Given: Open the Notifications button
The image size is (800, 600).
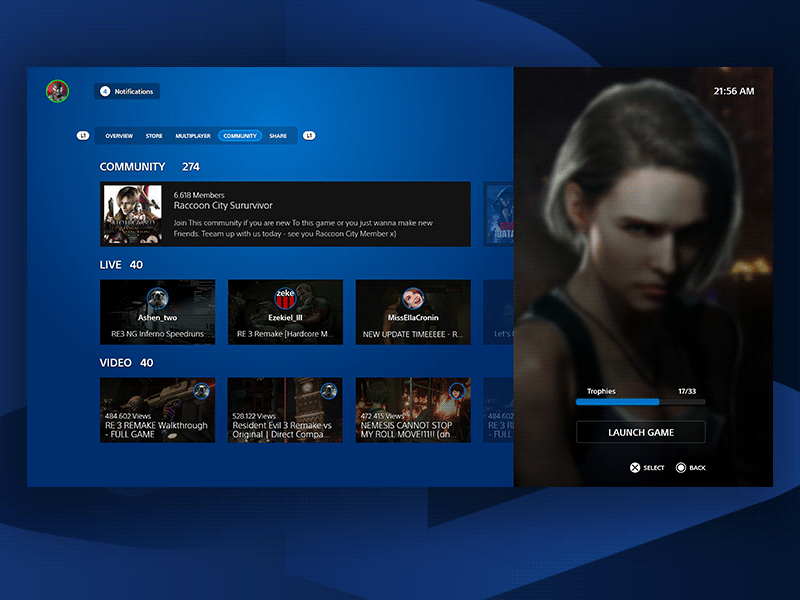Looking at the screenshot, I should 127,91.
